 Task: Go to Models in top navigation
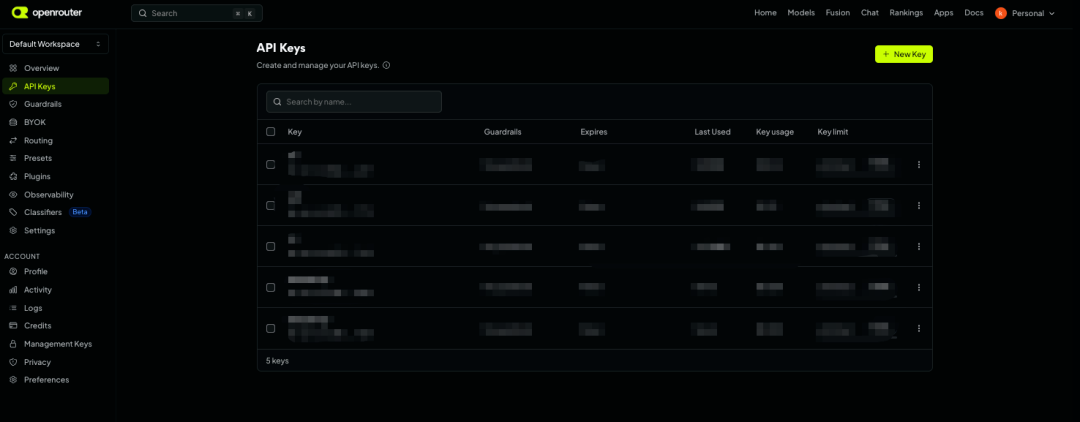[801, 13]
